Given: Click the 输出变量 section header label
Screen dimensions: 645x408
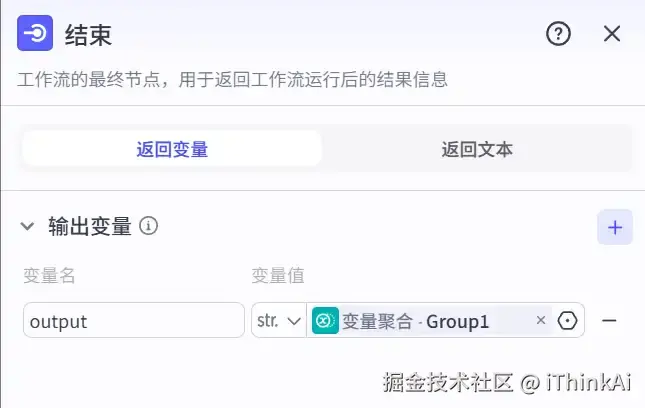Looking at the screenshot, I should coord(90,227).
